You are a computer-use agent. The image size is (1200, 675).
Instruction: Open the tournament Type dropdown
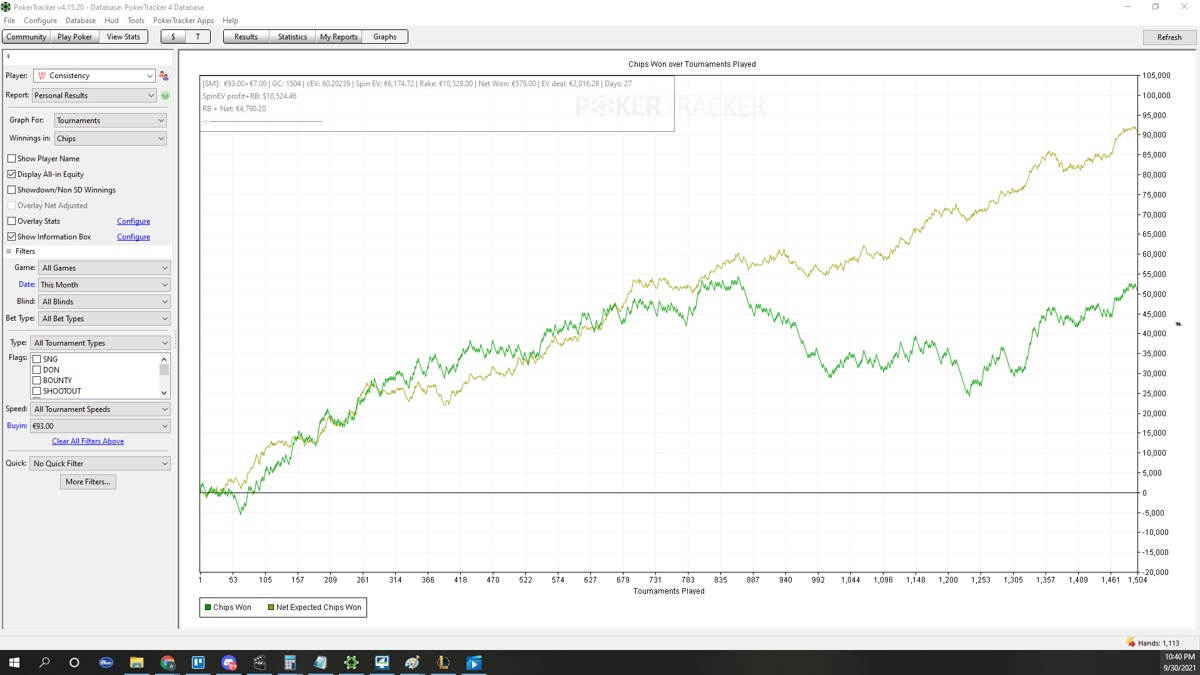coord(101,343)
